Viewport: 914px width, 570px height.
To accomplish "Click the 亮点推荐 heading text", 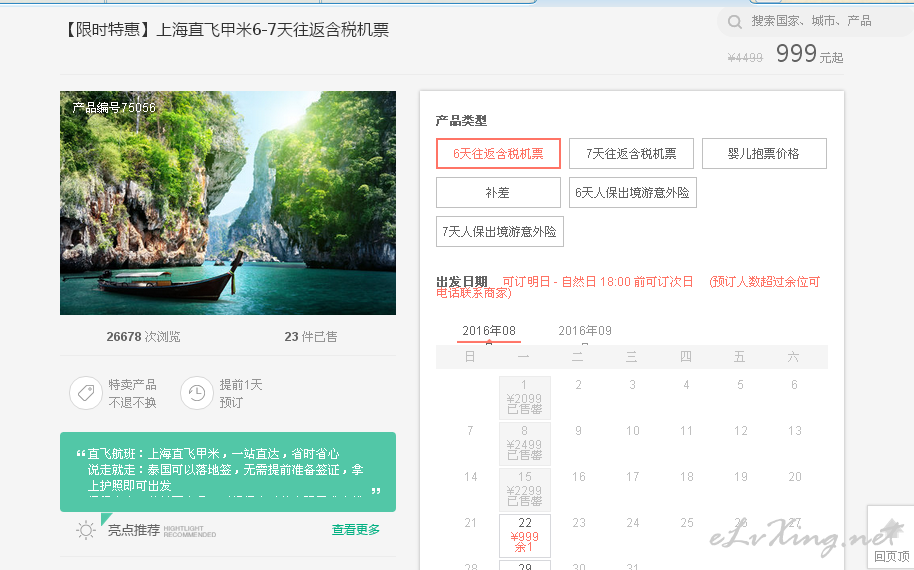I will (133, 530).
